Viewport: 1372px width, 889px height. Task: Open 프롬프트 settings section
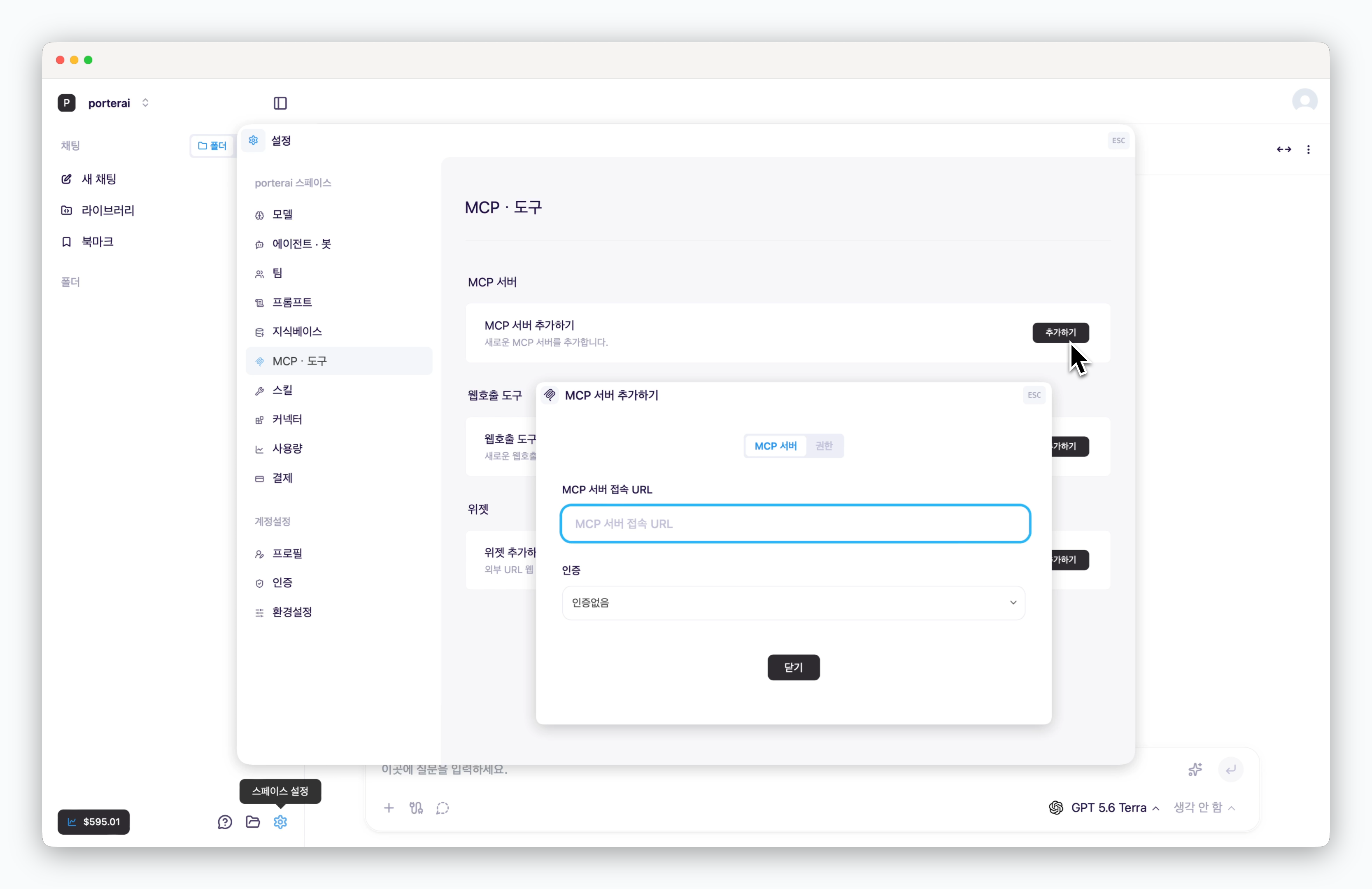(338, 302)
